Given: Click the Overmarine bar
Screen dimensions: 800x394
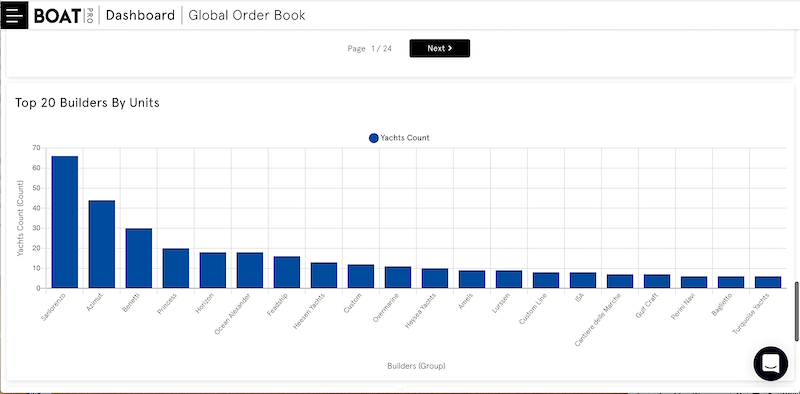Looking at the screenshot, I should point(398,278).
